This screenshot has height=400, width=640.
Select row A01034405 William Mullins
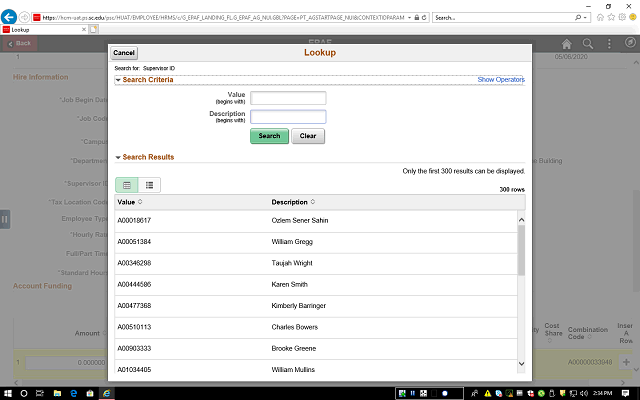click(316, 368)
